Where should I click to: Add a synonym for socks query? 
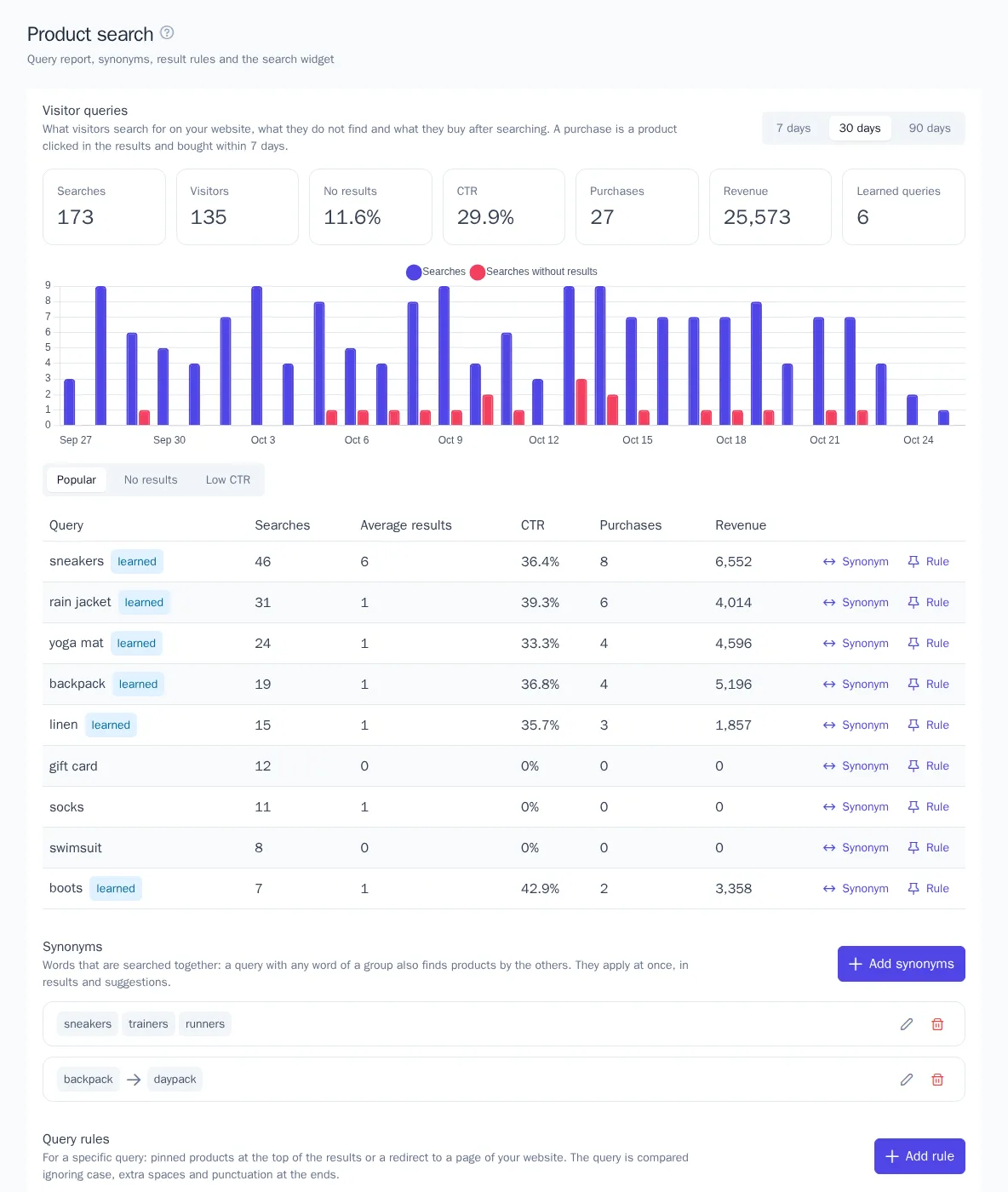tap(856, 807)
